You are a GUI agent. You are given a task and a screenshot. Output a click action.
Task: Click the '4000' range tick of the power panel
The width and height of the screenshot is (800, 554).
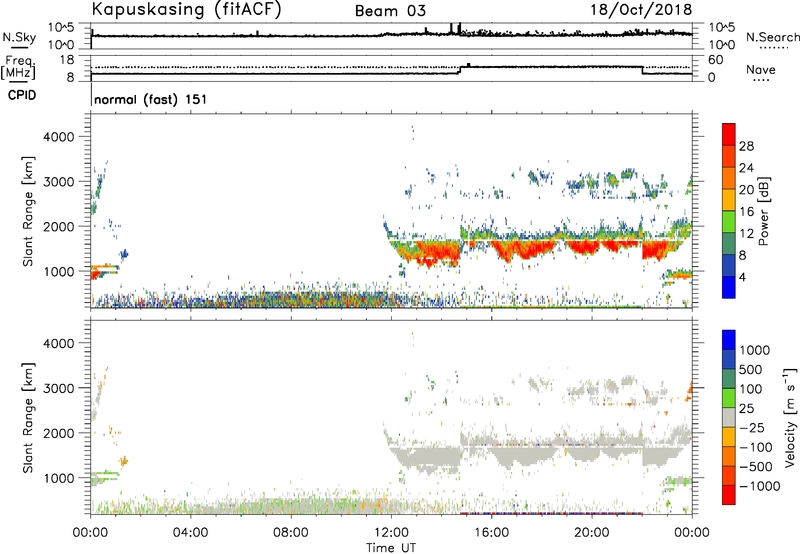(59, 137)
